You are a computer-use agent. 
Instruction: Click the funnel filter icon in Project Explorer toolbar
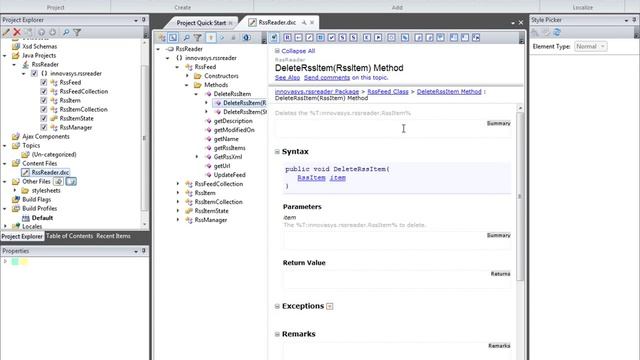(x=77, y=32)
